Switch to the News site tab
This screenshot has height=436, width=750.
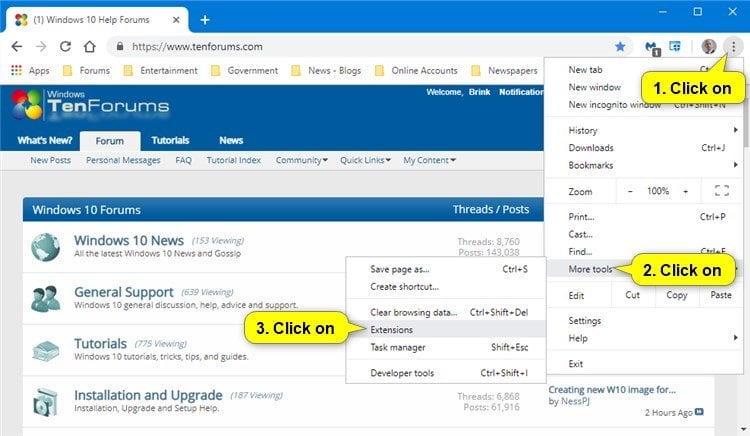point(231,141)
